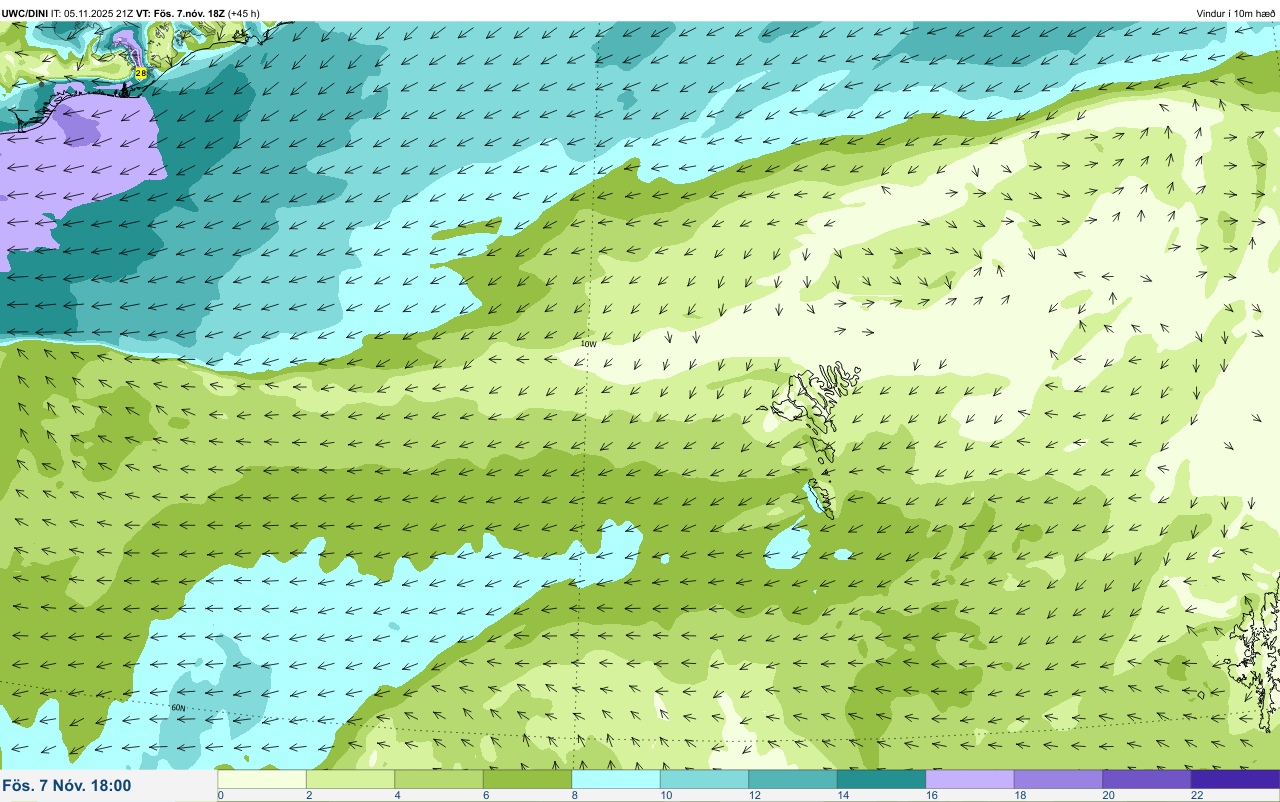Viewport: 1280px width, 802px height.
Task: Click the legend value '12'
Action: pyautogui.click(x=753, y=795)
